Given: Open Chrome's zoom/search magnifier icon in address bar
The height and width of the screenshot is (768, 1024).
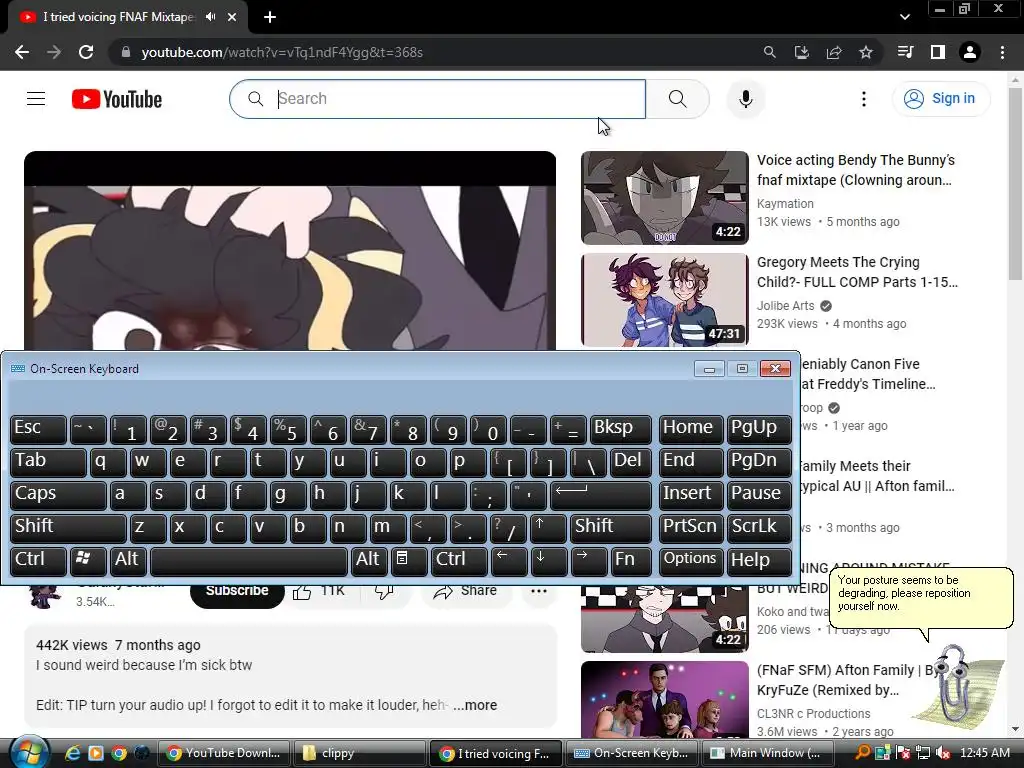Looking at the screenshot, I should (x=769, y=52).
